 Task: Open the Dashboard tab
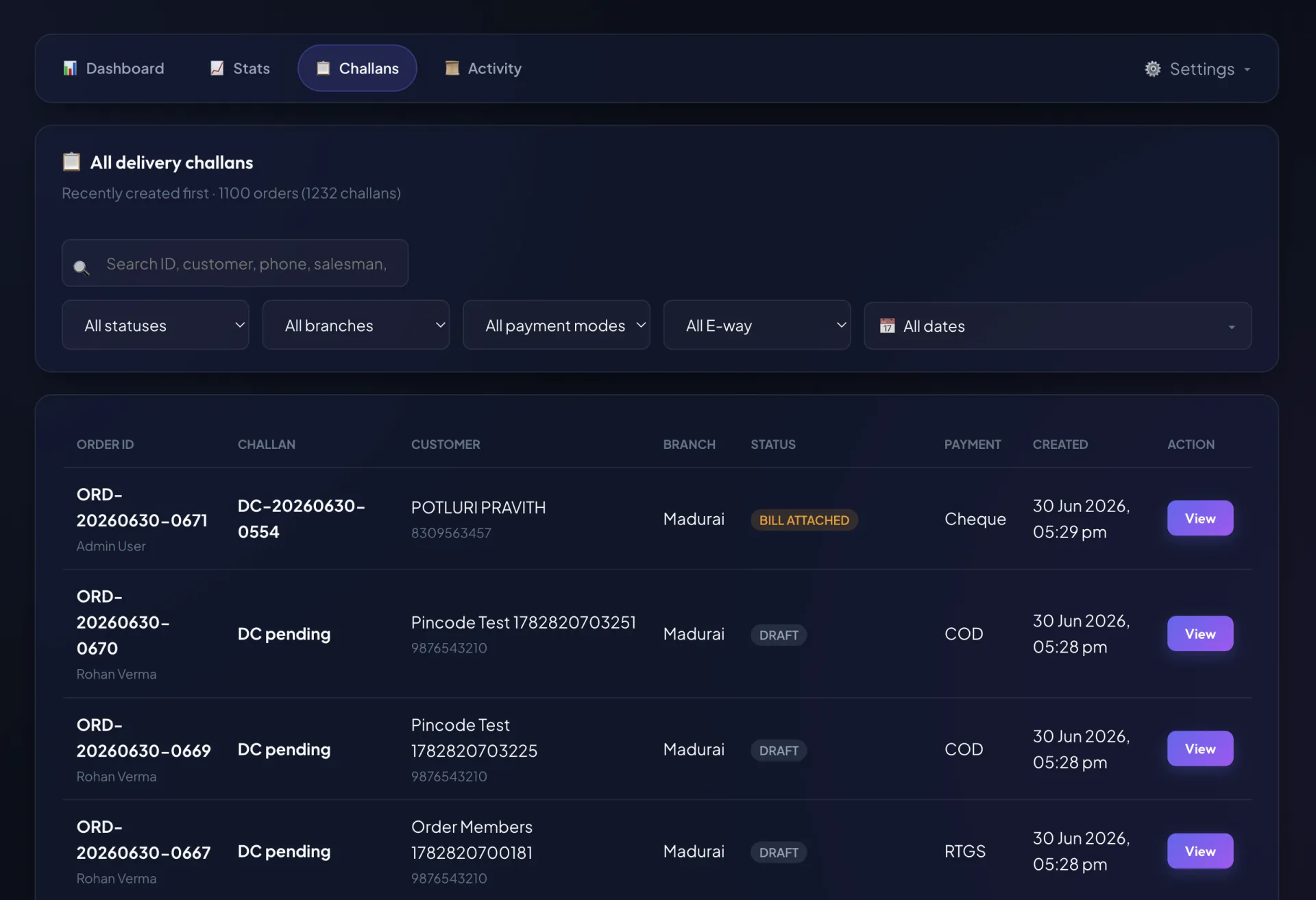pyautogui.click(x=114, y=68)
